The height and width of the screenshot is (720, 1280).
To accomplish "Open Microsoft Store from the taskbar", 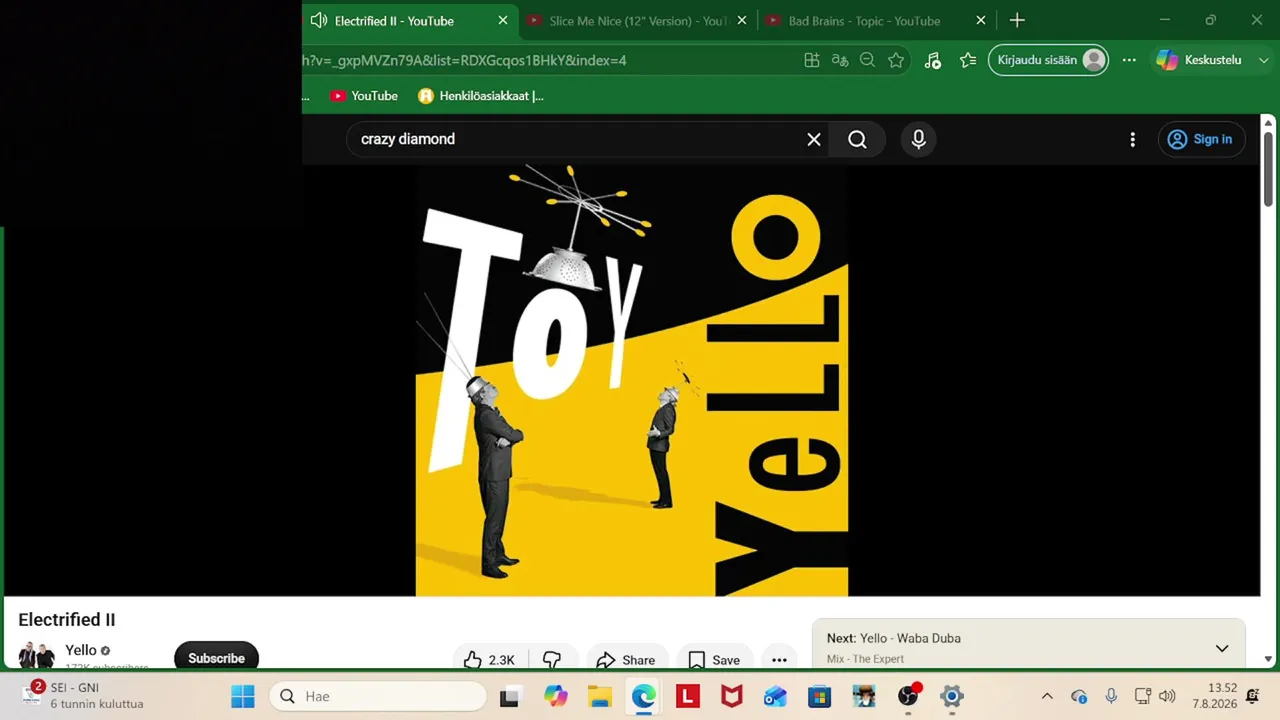I will pos(820,696).
